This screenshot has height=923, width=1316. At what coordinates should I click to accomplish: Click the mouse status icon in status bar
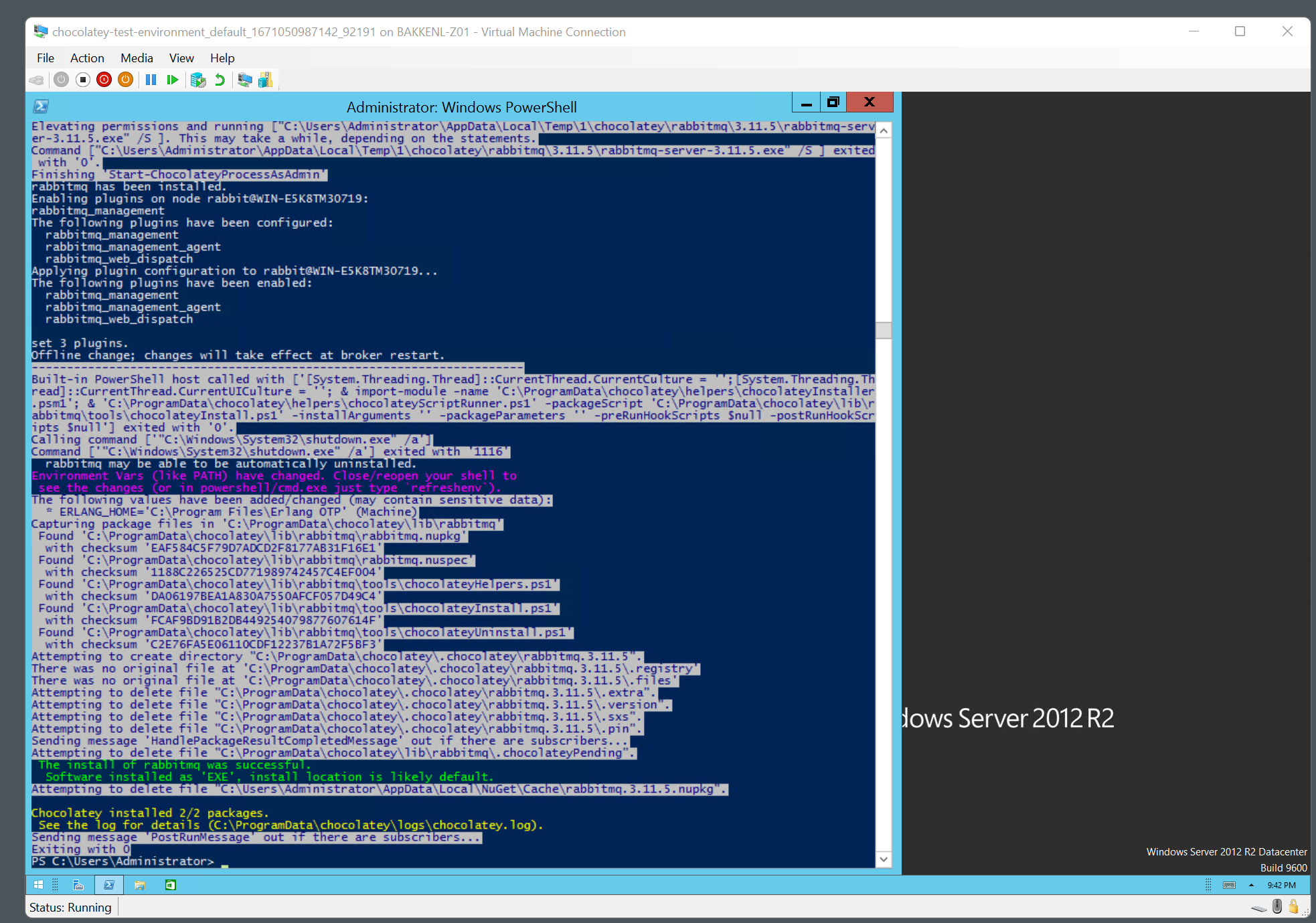1277,906
